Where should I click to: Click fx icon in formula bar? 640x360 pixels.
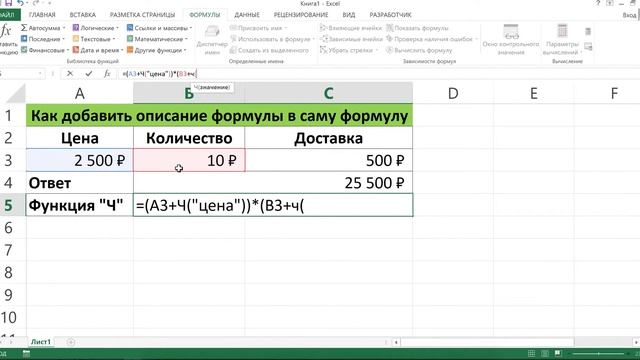coord(107,73)
